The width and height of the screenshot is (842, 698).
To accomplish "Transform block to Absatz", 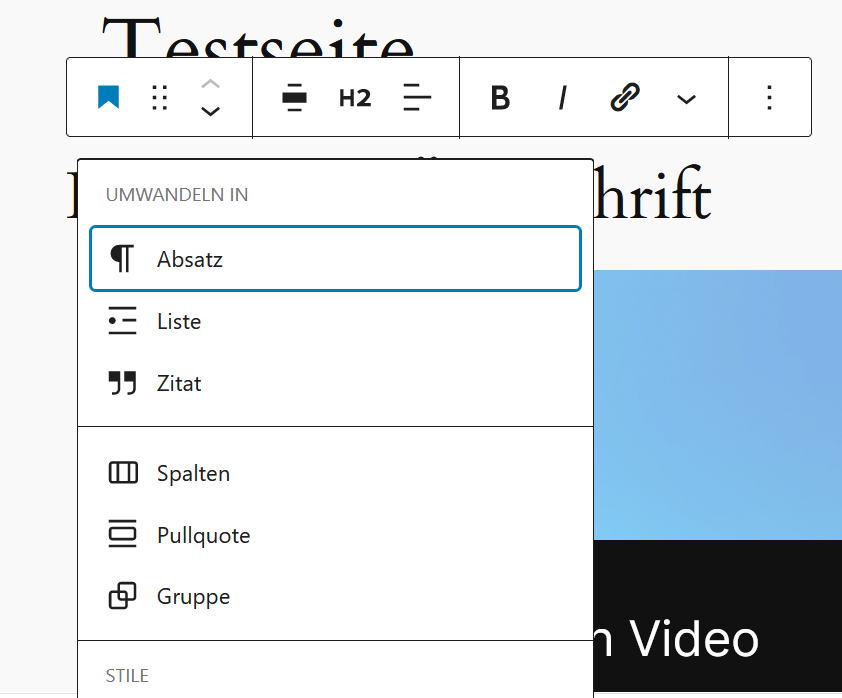I will [336, 259].
